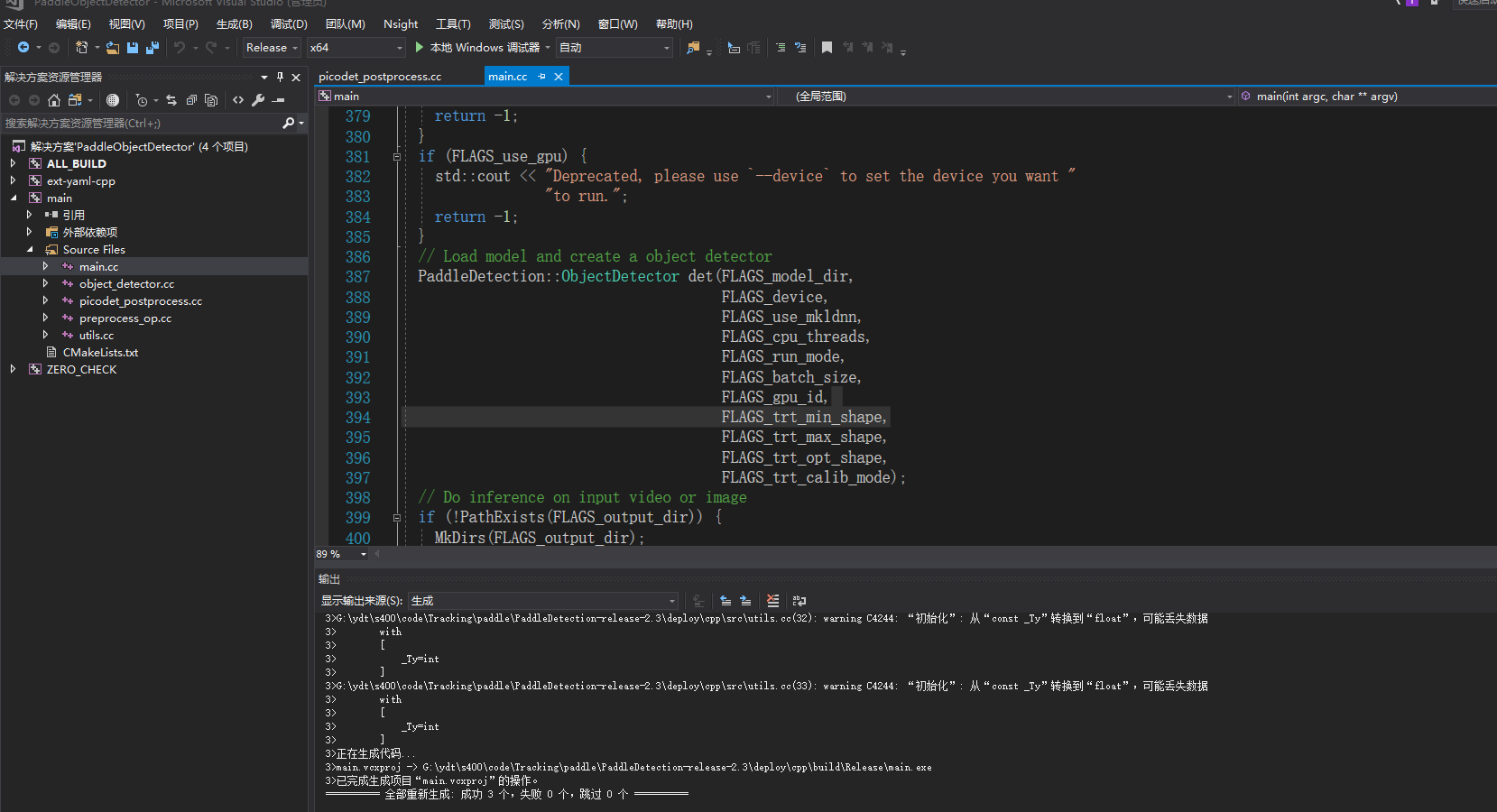Start the 本地 Windows 调试器 debugger
Screen dimensions: 1497x812
tap(477, 47)
